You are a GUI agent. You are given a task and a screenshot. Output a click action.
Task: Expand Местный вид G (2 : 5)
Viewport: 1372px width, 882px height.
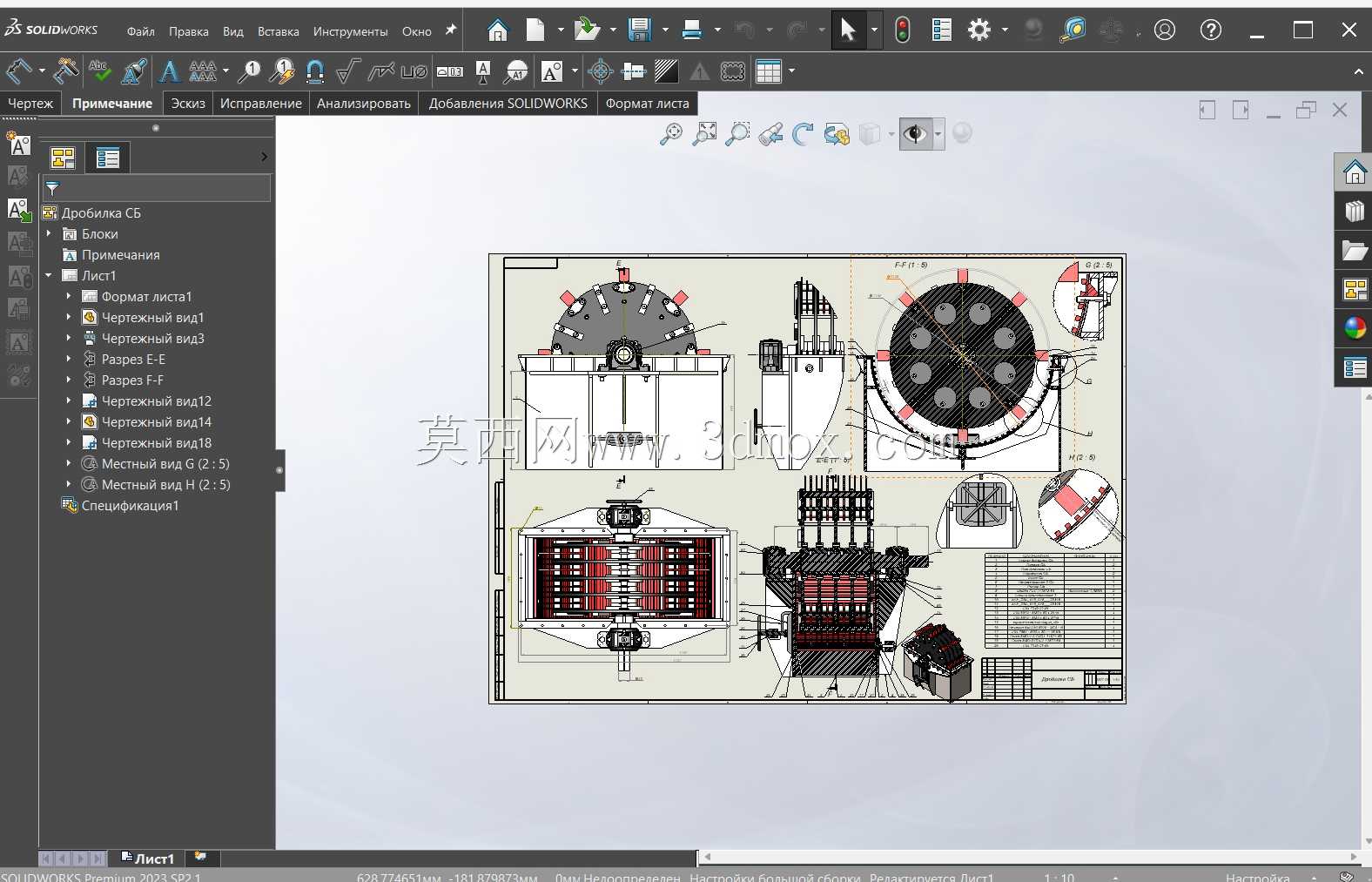pyautogui.click(x=69, y=463)
